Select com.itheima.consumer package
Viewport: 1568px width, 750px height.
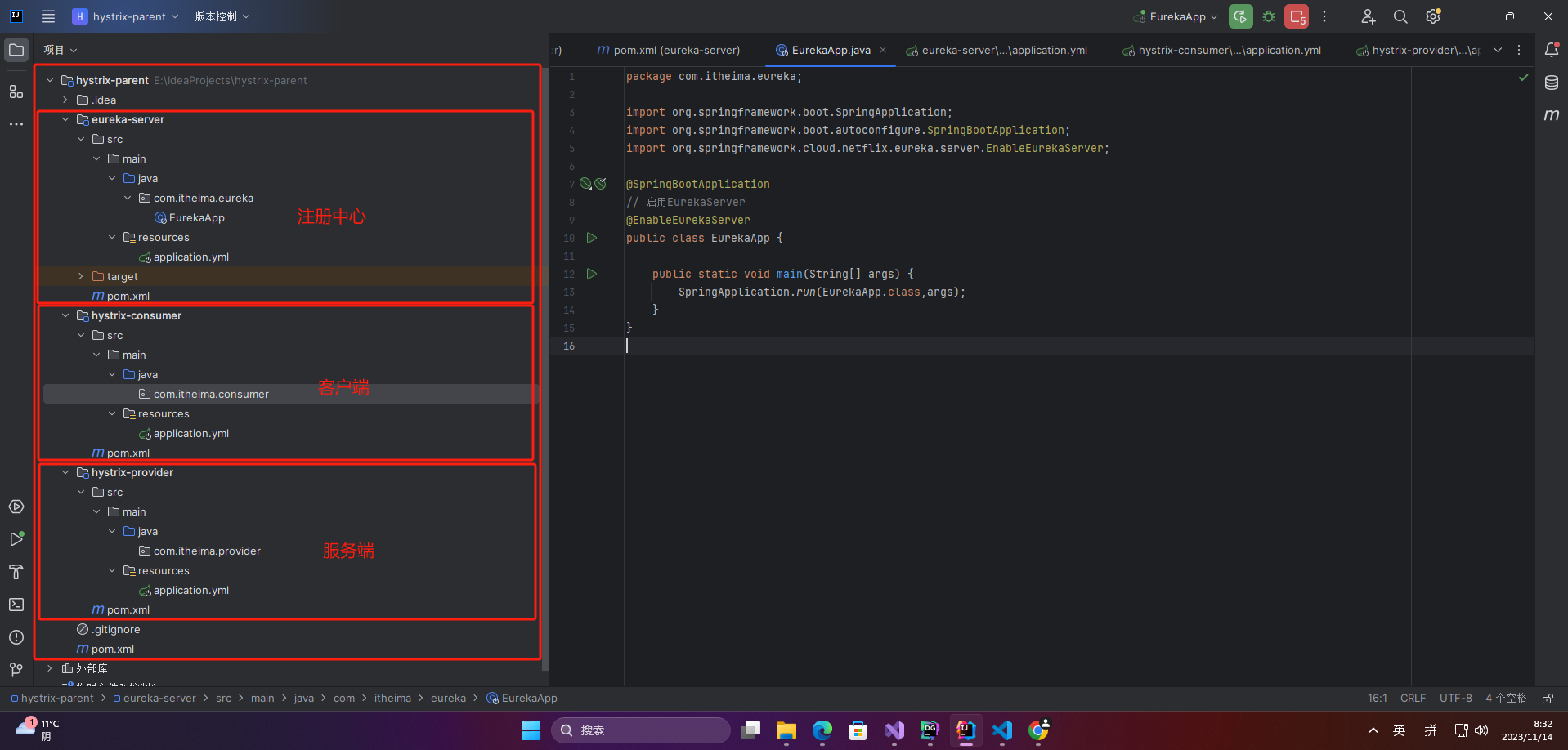click(x=204, y=394)
